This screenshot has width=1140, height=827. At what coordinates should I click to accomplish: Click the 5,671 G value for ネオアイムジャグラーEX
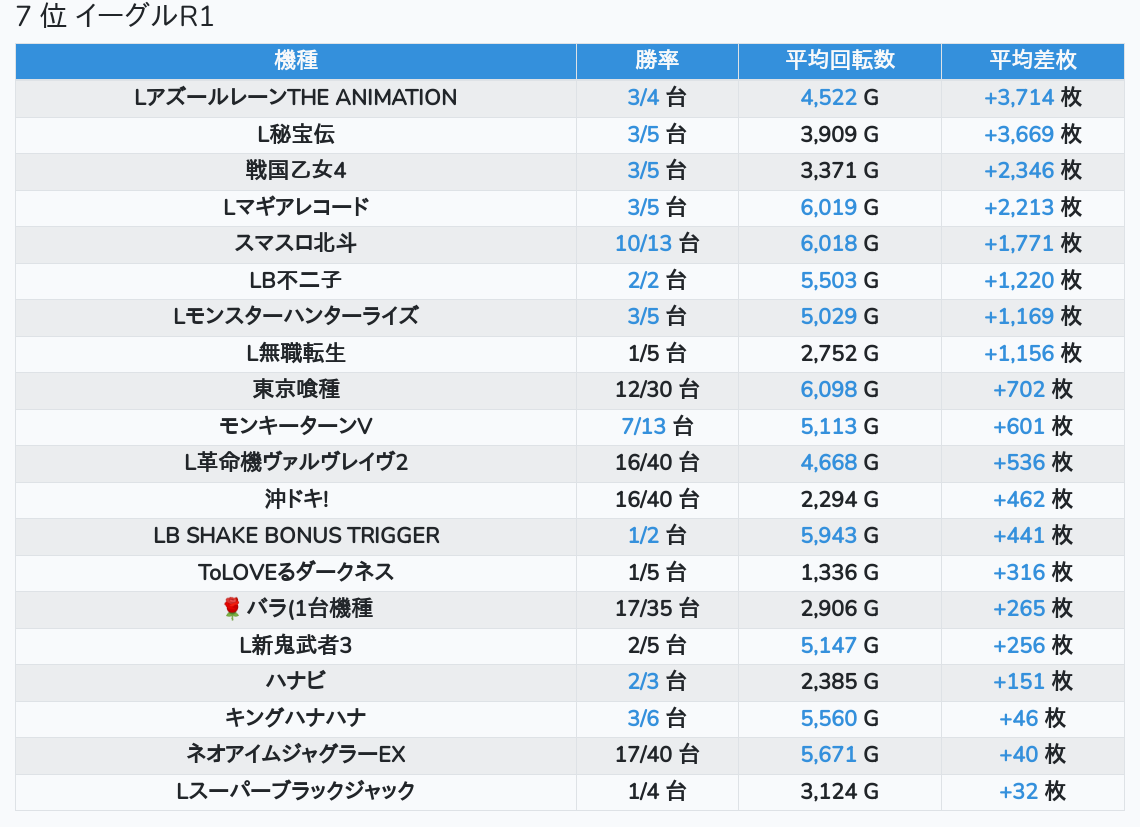[x=829, y=755]
